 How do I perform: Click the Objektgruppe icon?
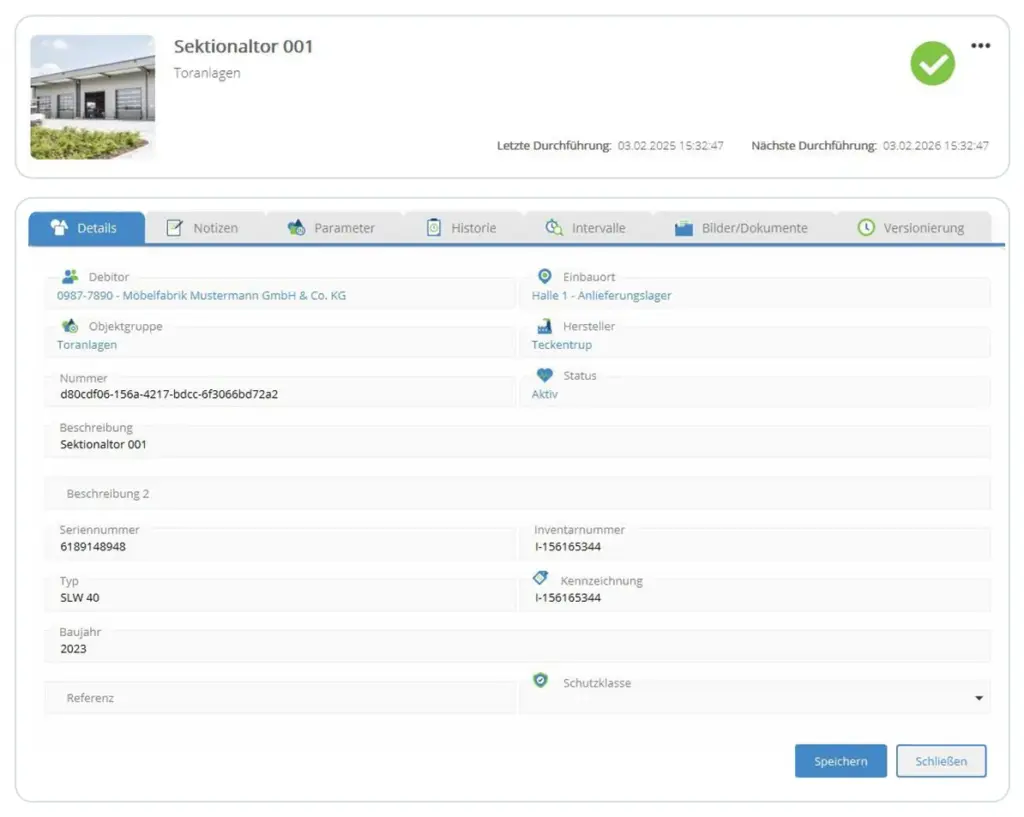[70, 326]
